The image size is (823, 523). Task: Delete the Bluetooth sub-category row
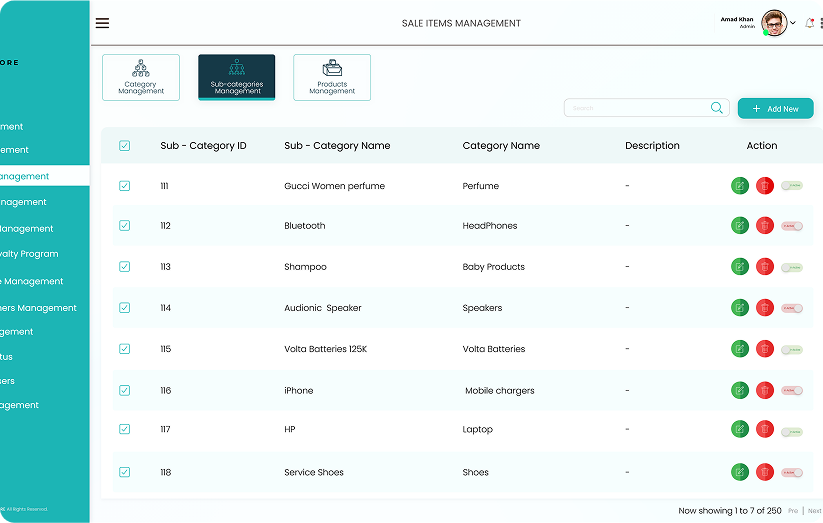pos(765,226)
